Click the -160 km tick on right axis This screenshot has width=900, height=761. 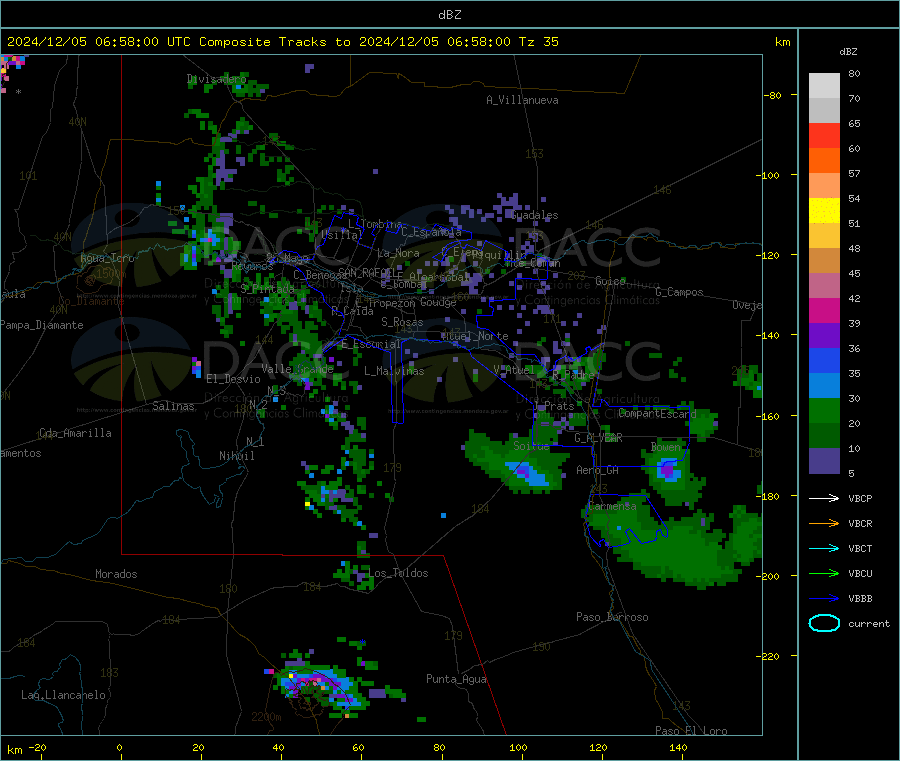(770, 416)
